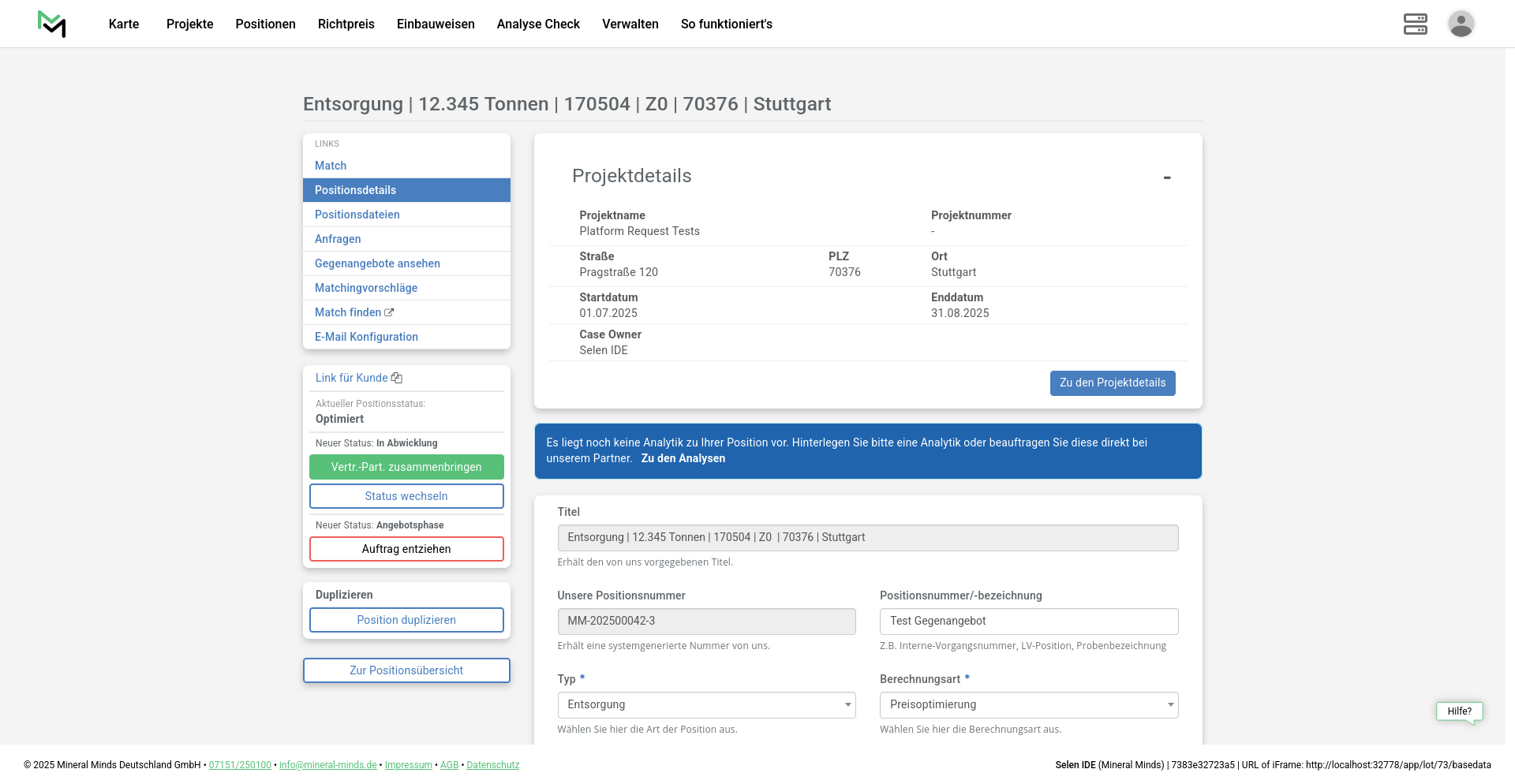
Task: Open the Projekte menu
Action: click(x=189, y=24)
